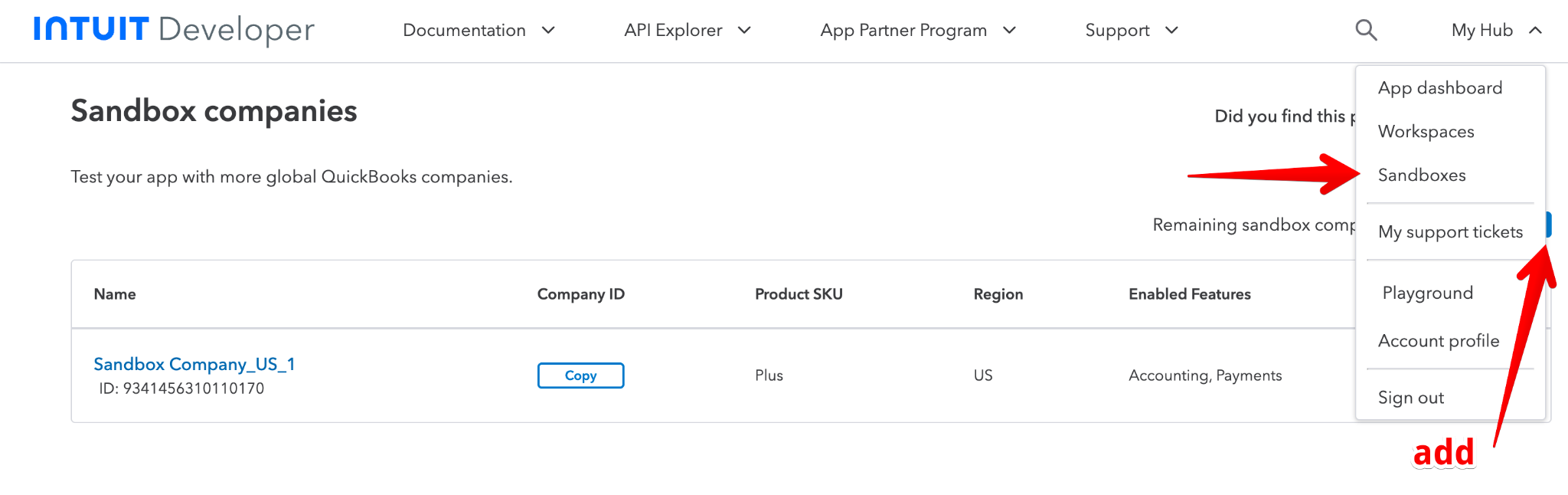This screenshot has width=1568, height=495.
Task: Copy the sandbox Company ID
Action: (580, 375)
